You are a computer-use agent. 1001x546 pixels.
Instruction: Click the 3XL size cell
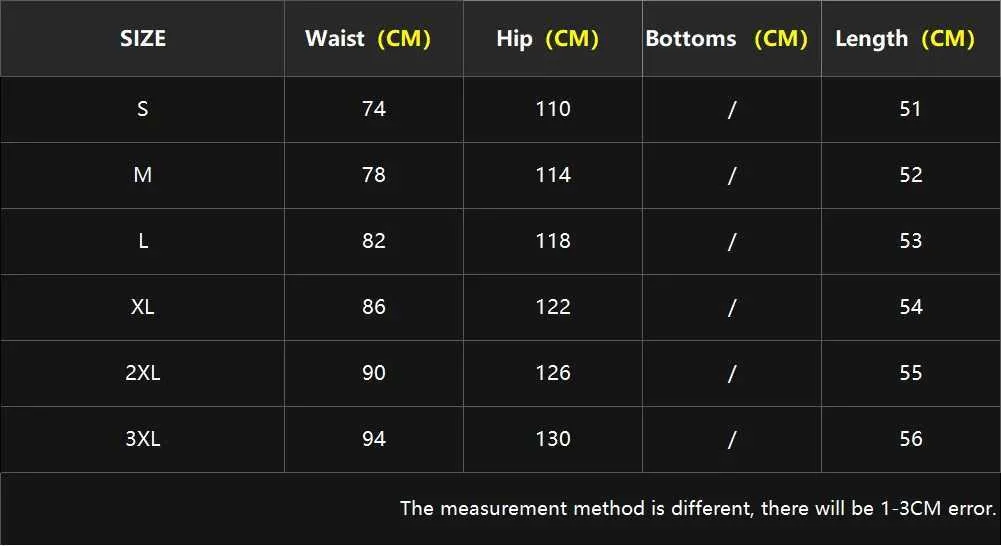143,439
